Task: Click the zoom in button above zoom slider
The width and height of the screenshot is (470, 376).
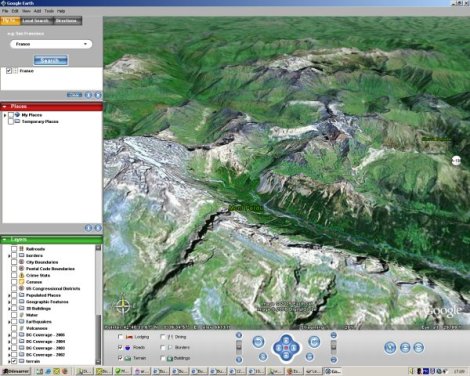Action: pyautogui.click(x=239, y=335)
